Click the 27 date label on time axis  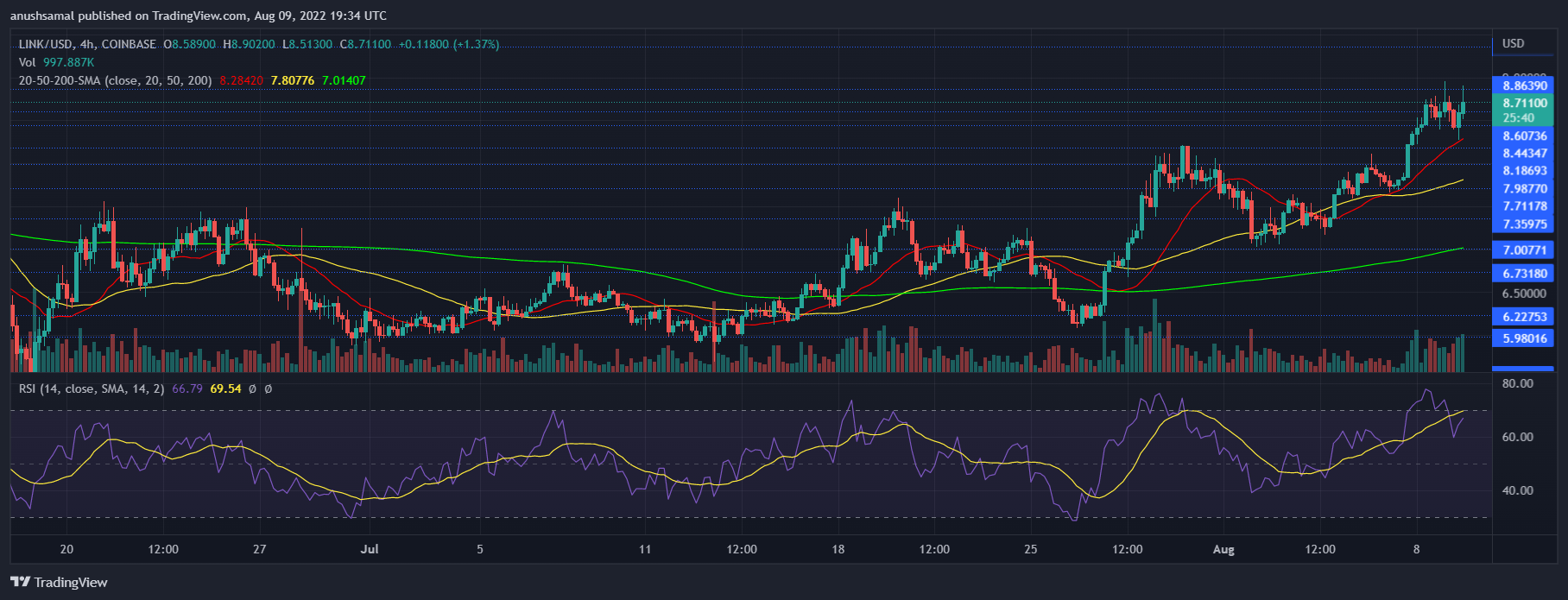260,549
